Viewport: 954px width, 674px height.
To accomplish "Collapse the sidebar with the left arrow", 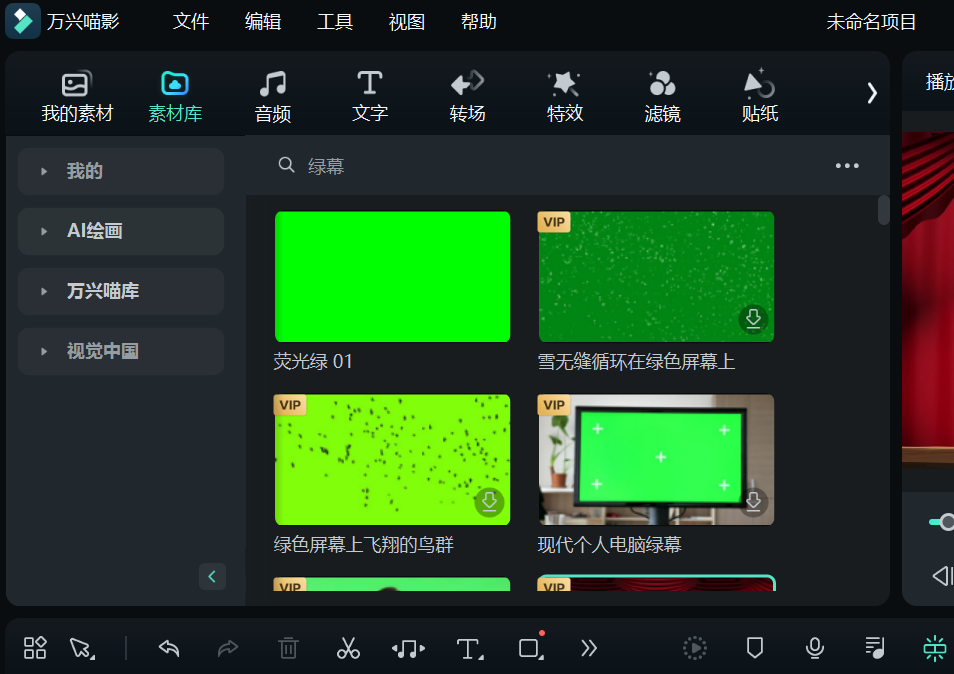I will pyautogui.click(x=212, y=577).
